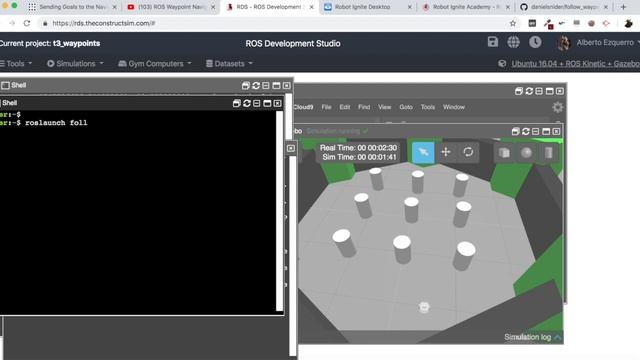The width and height of the screenshot is (640, 360).
Task: Click the globe icon in header
Action: 513,42
